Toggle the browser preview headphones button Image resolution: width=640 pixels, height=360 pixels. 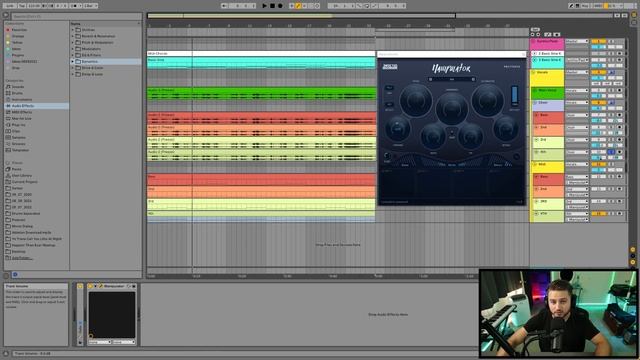pos(15,274)
